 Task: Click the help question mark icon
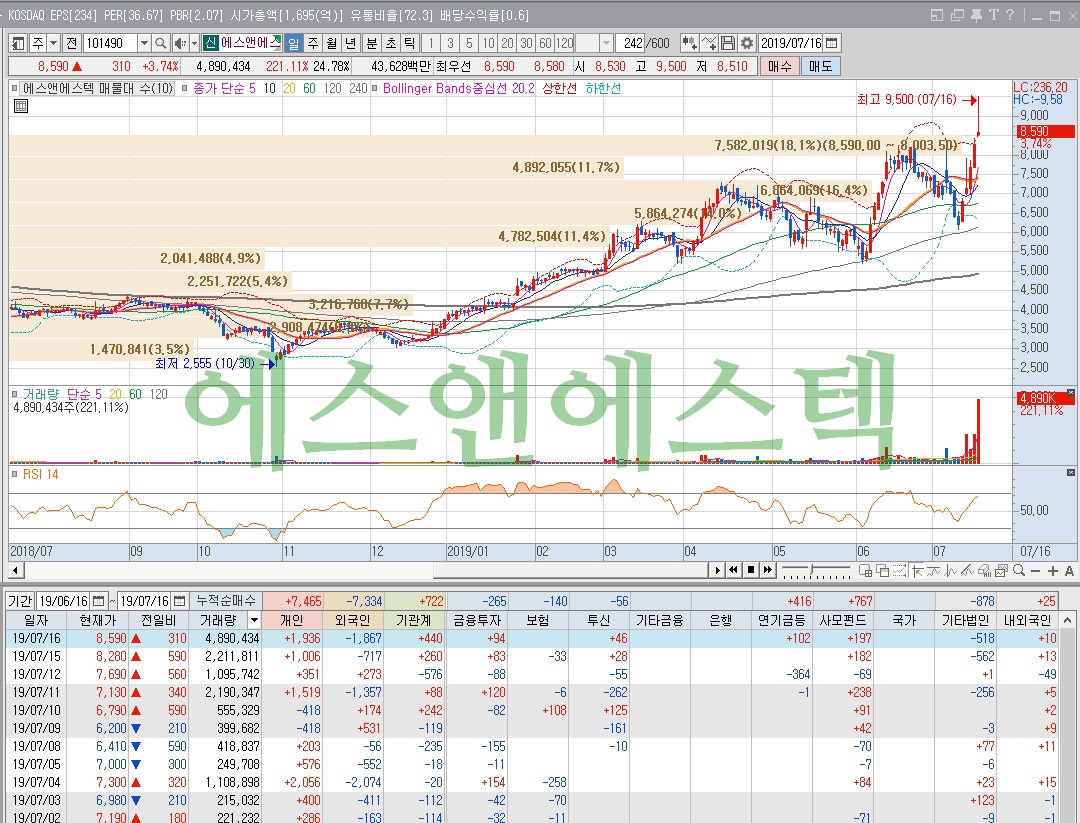(x=1010, y=14)
